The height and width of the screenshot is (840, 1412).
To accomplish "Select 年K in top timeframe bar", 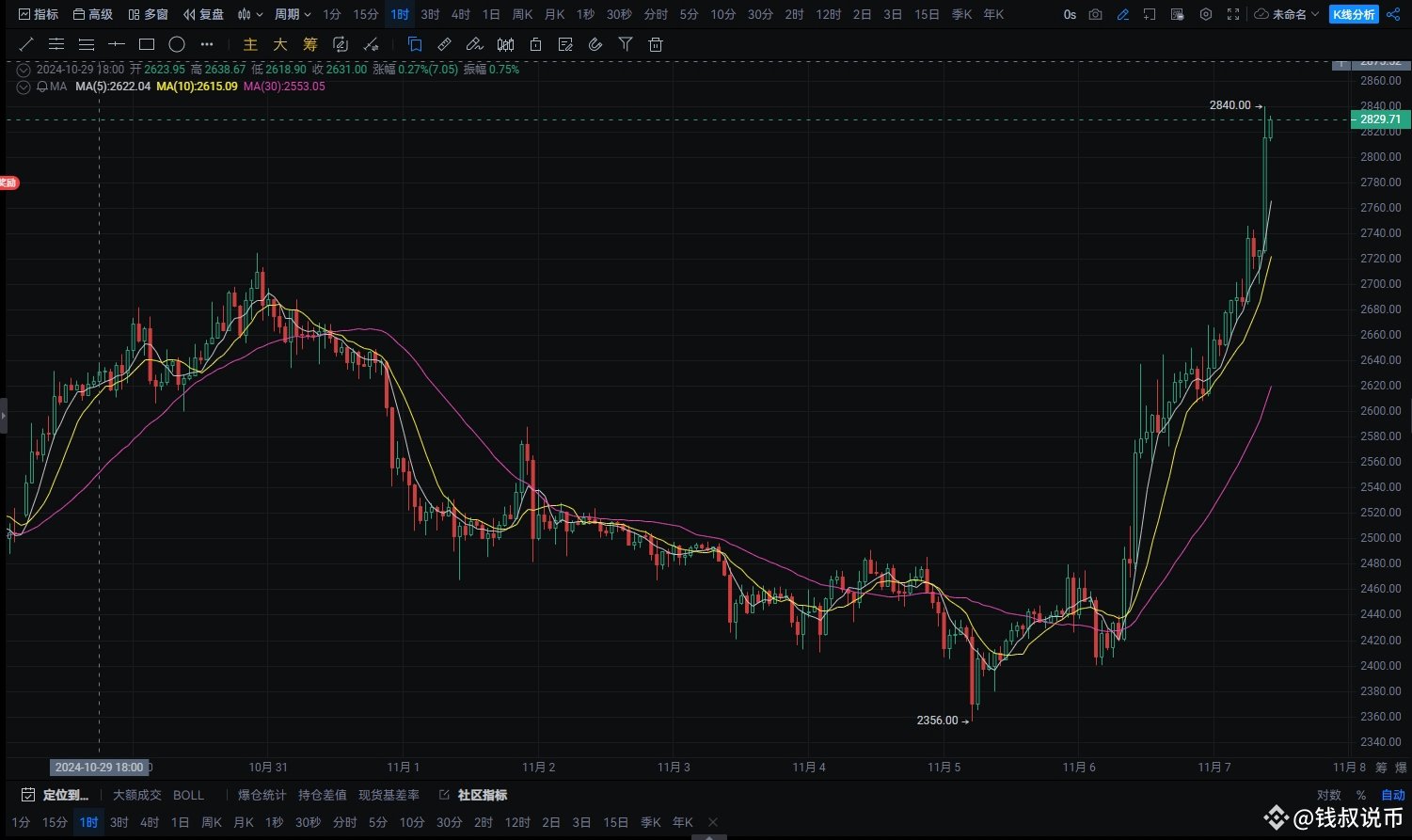I will click(993, 14).
